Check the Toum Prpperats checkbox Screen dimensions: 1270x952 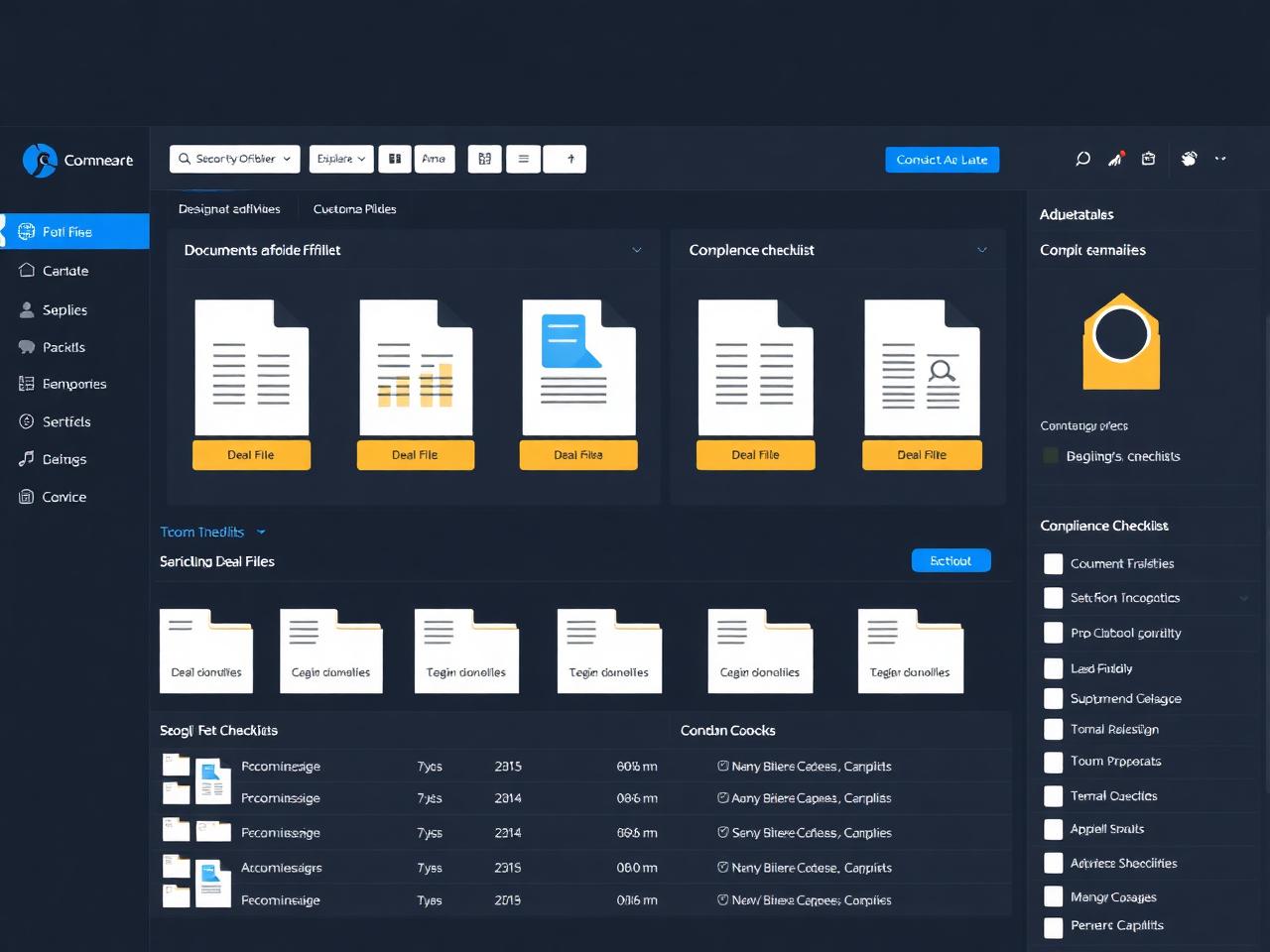click(1054, 762)
